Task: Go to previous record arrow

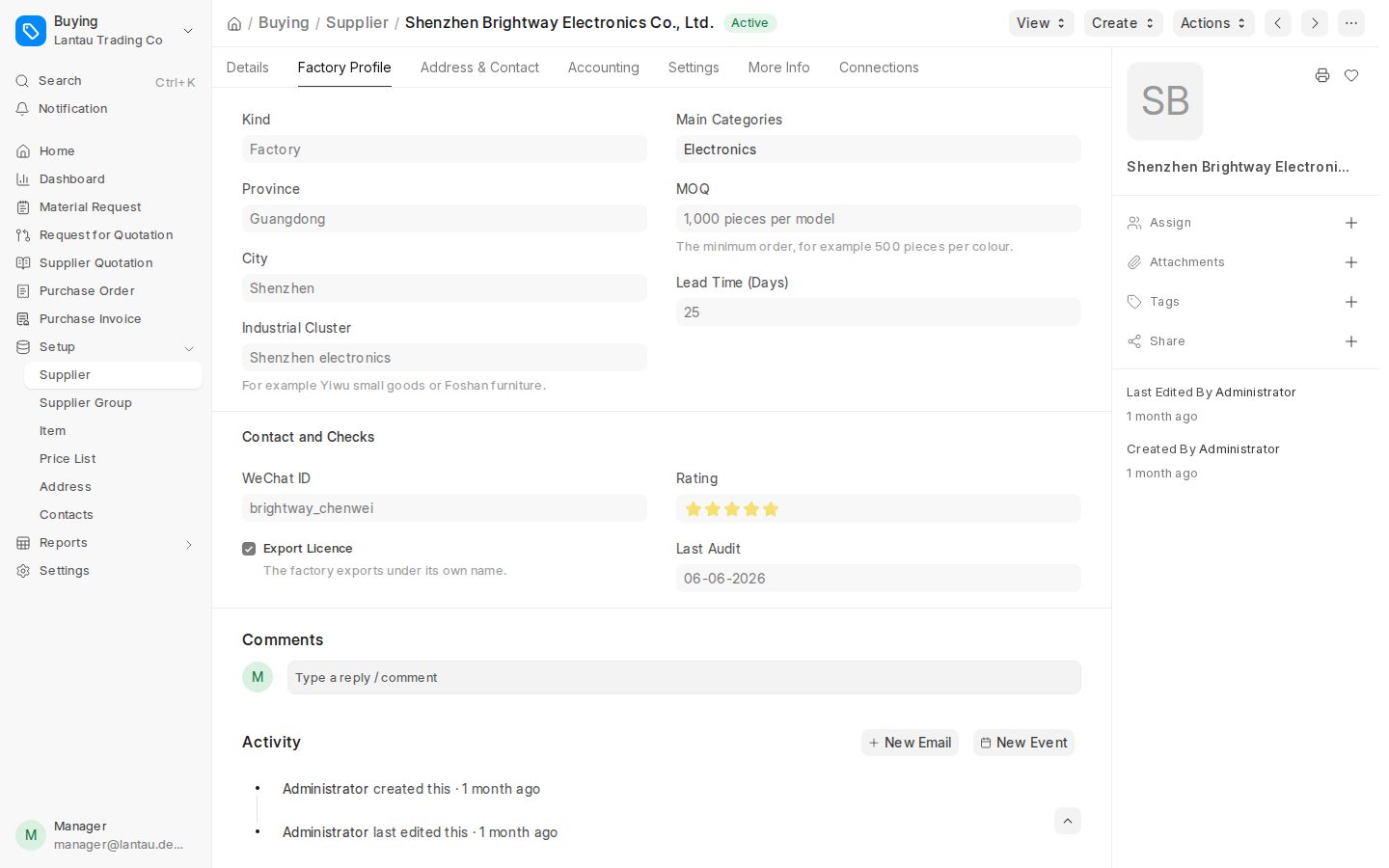Action: (1278, 23)
